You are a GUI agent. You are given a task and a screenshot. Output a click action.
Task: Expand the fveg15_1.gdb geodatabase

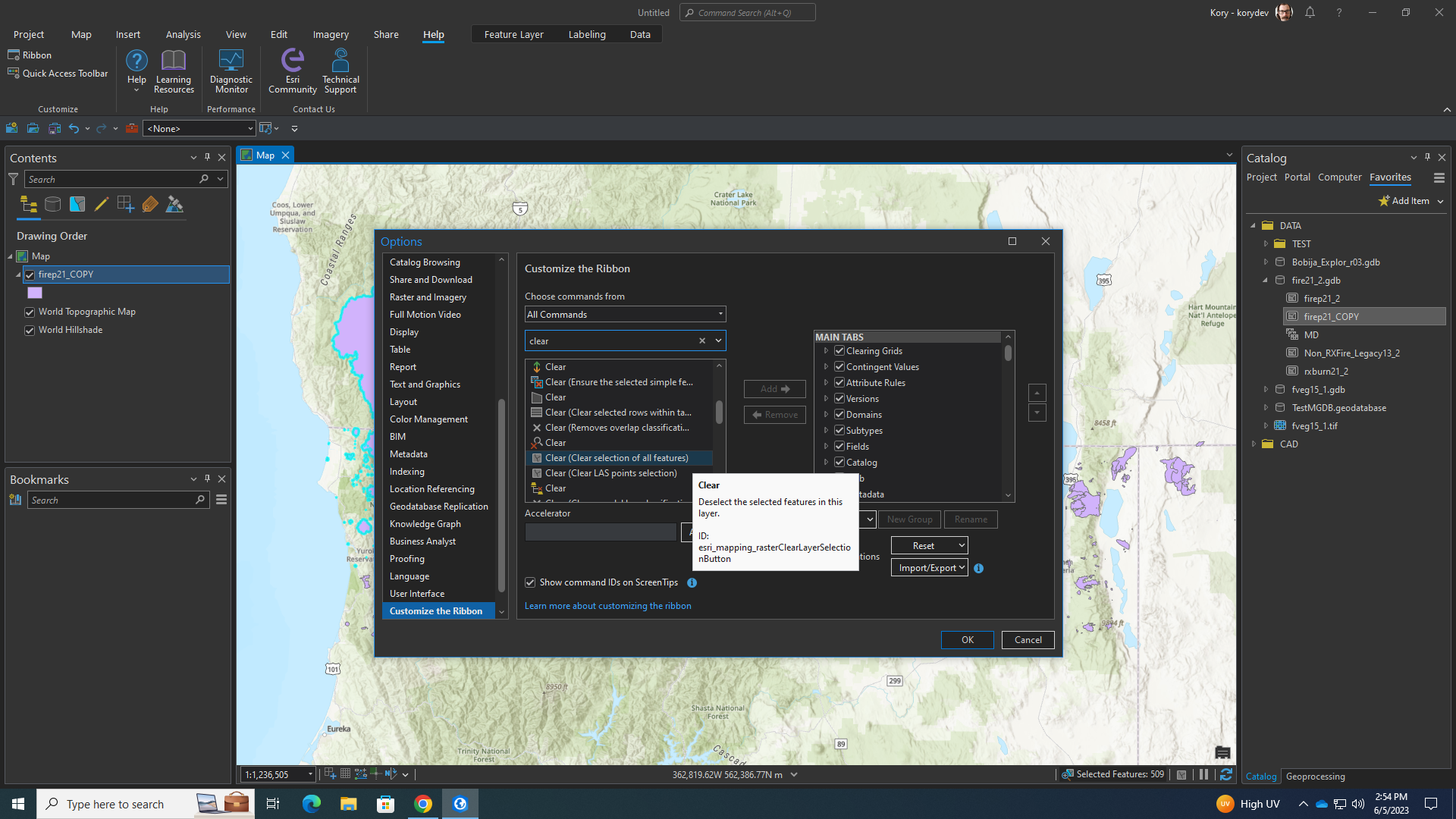click(x=1266, y=389)
